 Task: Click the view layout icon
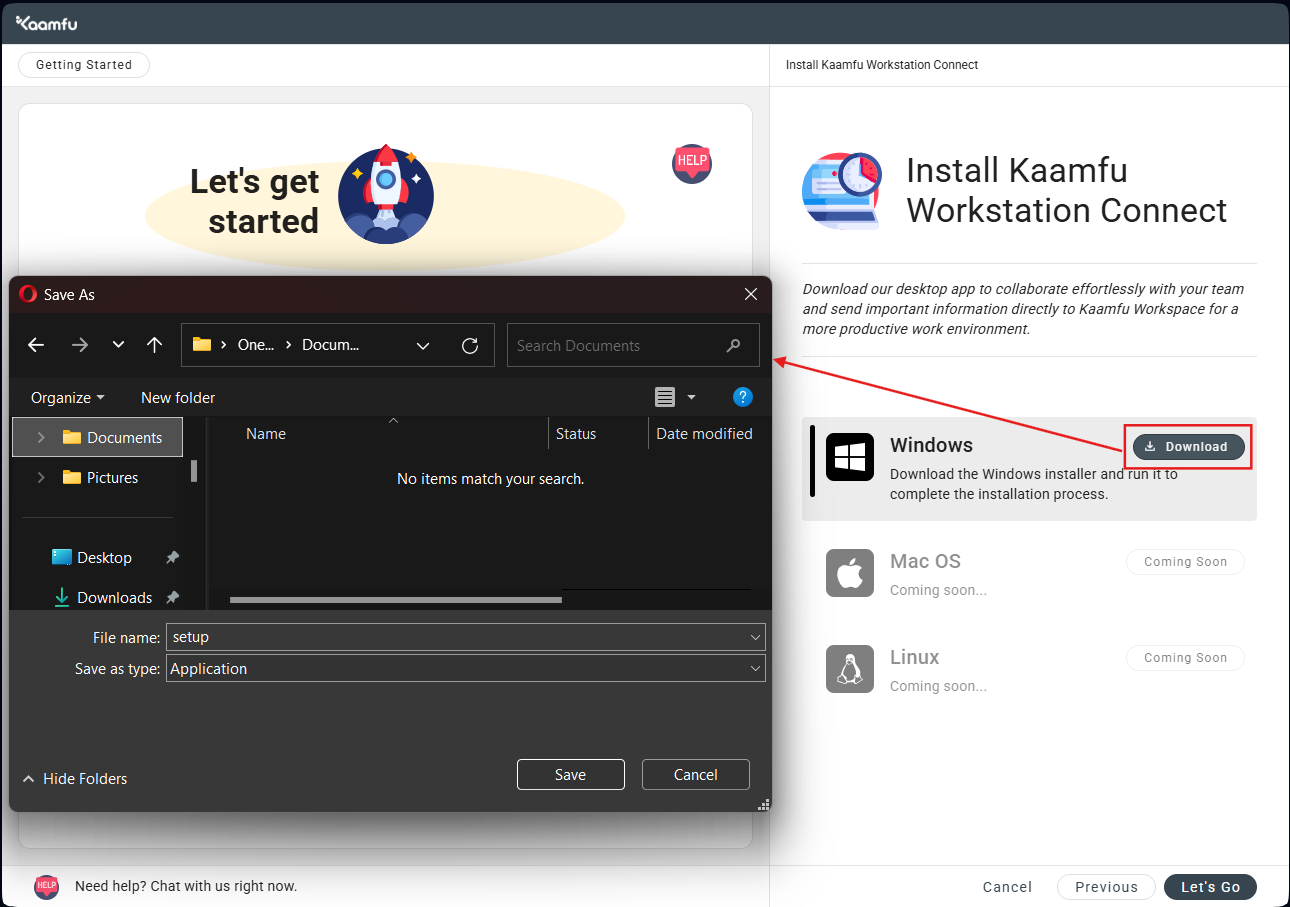665,398
